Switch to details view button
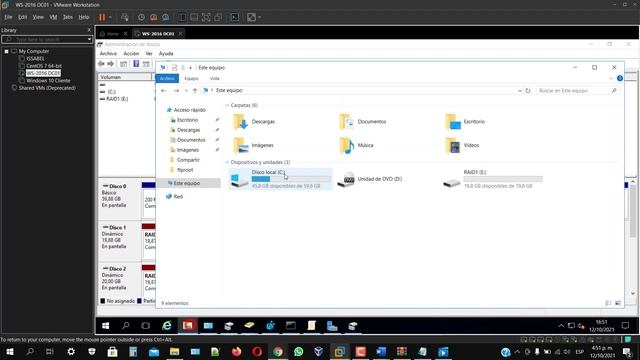This screenshot has height=360, width=640. point(608,303)
